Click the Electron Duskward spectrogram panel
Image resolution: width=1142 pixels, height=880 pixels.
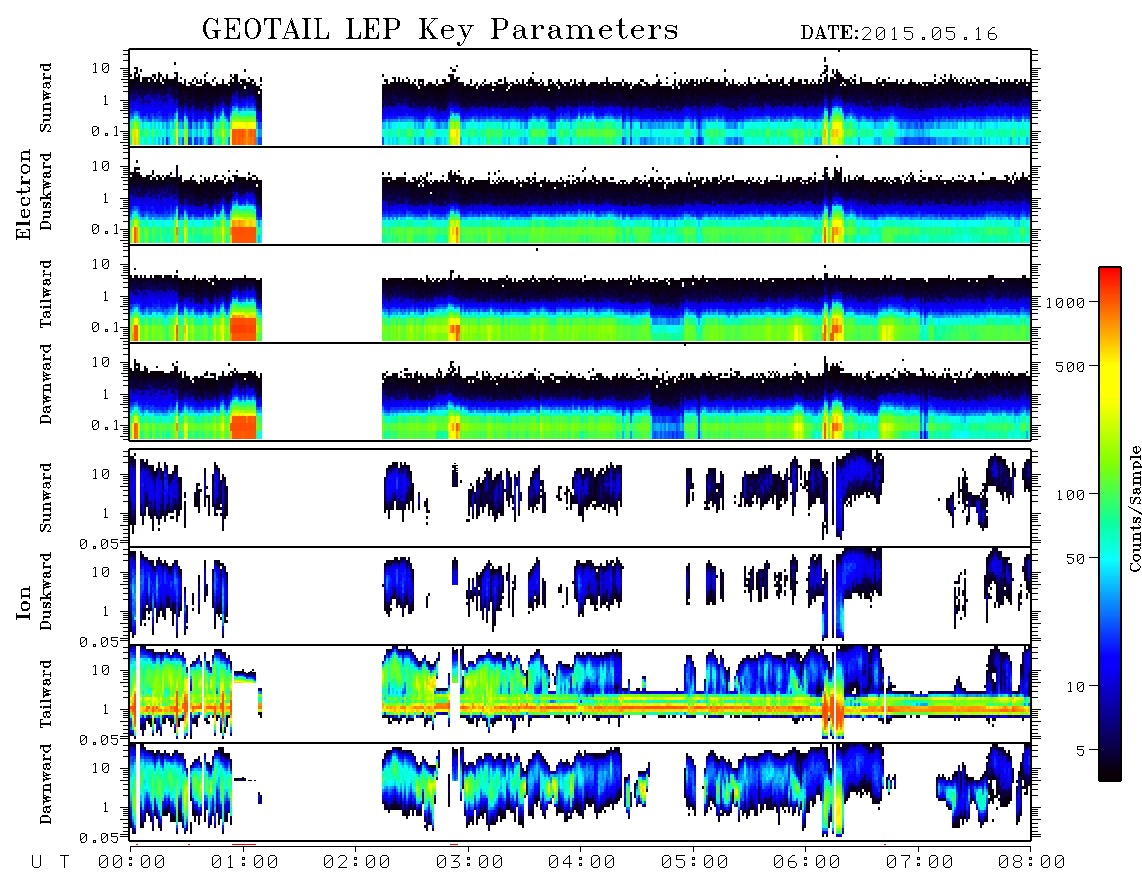click(580, 196)
